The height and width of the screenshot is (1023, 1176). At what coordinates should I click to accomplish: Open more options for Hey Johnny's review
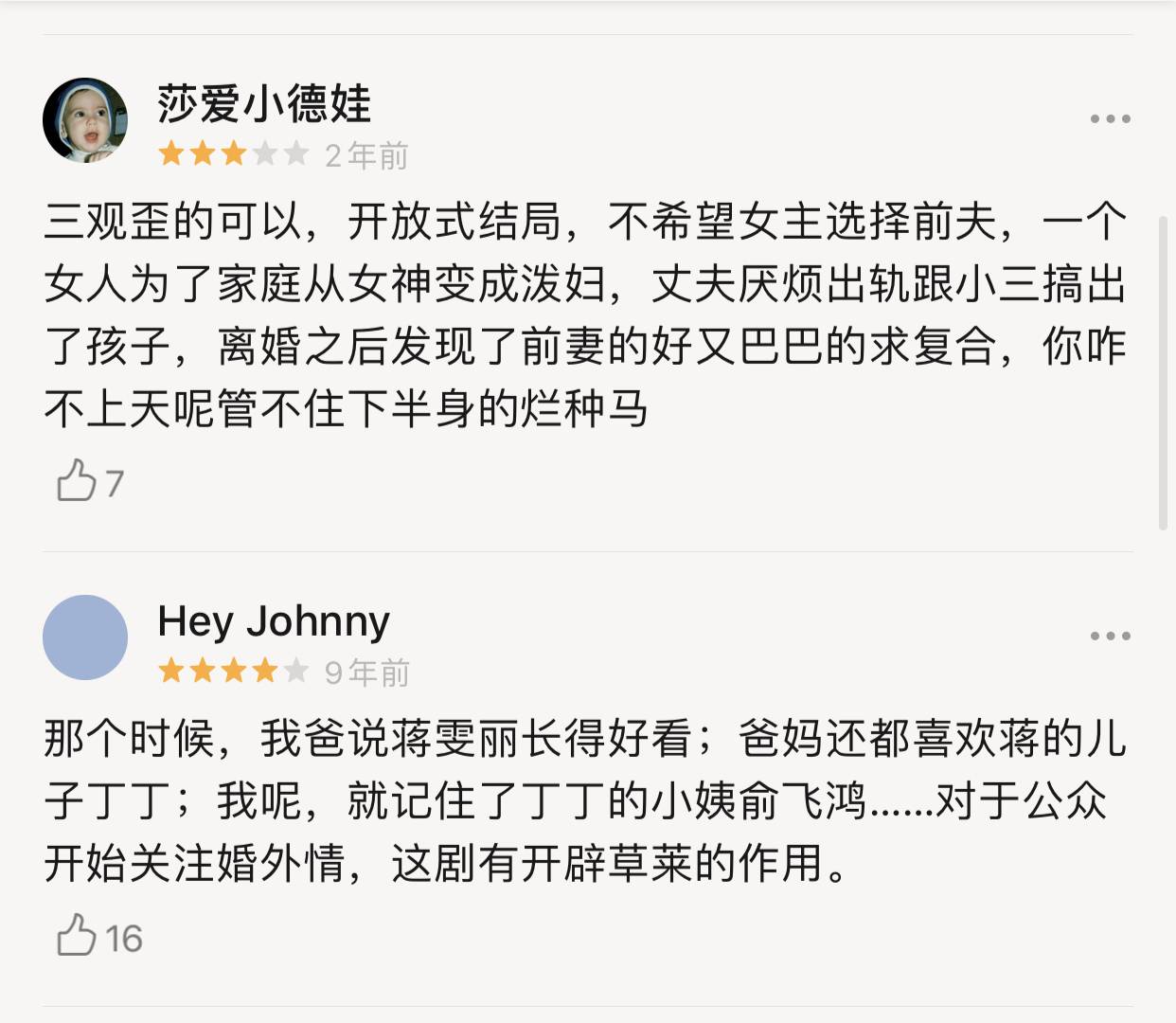click(1110, 636)
